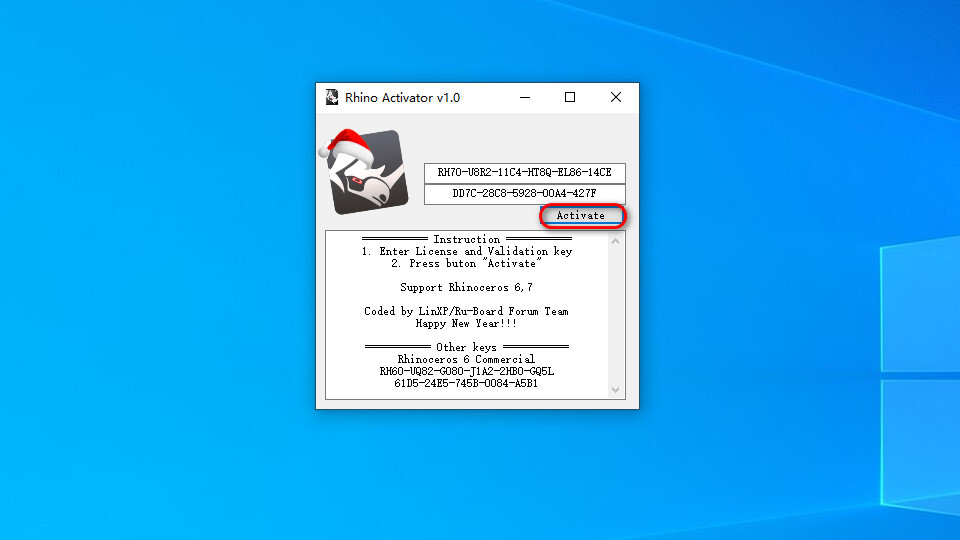Click the "Enter License and Validation key" line
This screenshot has height=540, width=960.
tap(467, 252)
